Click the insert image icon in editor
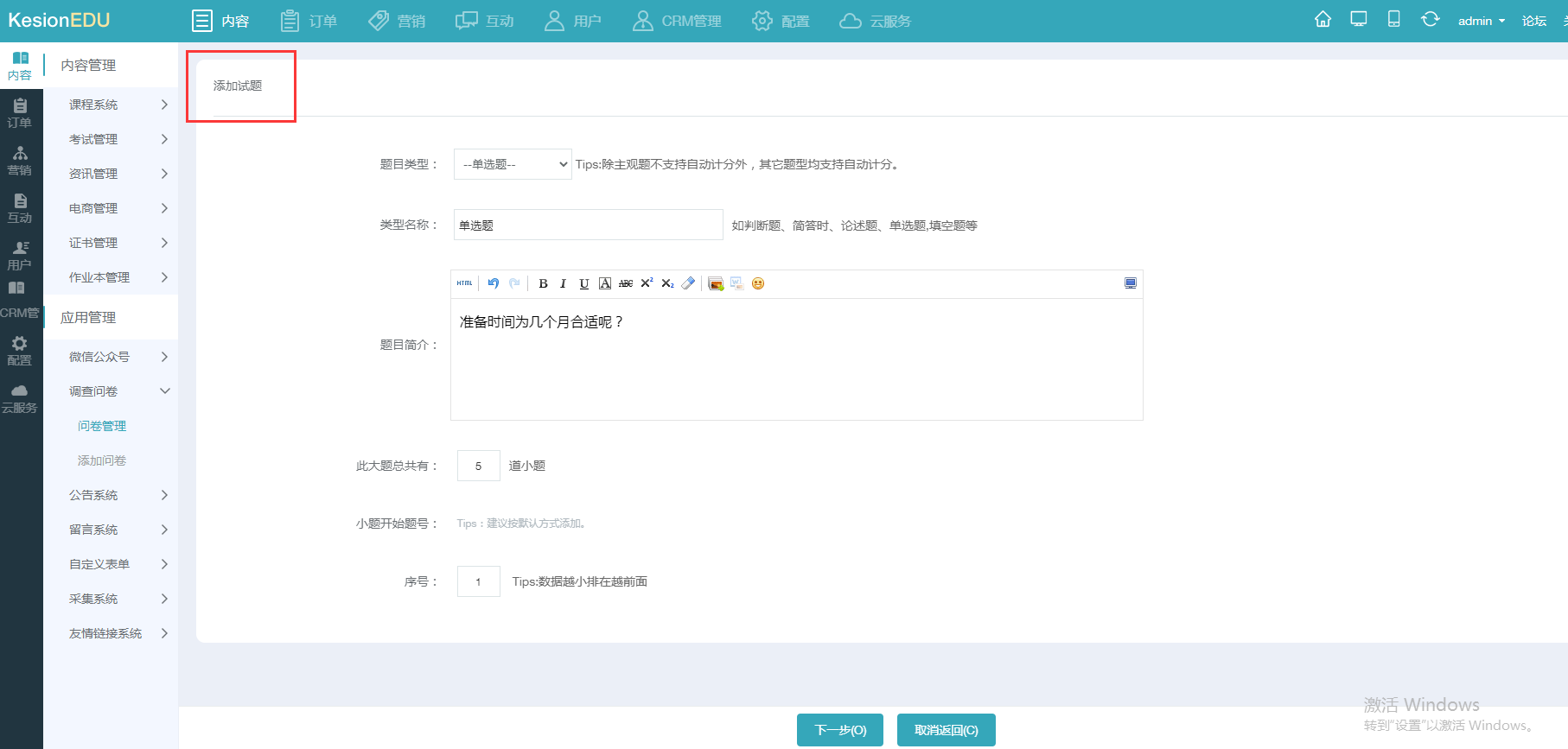The width and height of the screenshot is (1568, 749). (x=716, y=283)
